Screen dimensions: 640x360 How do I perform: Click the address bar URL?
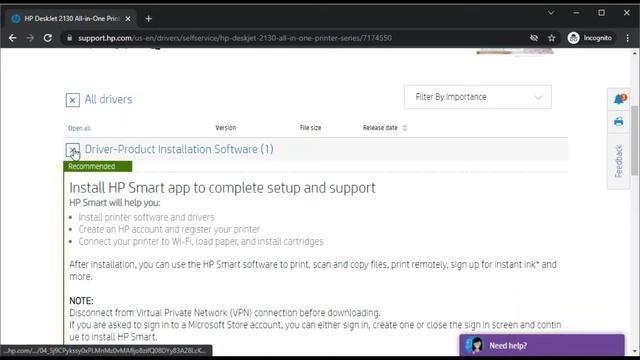pos(235,38)
